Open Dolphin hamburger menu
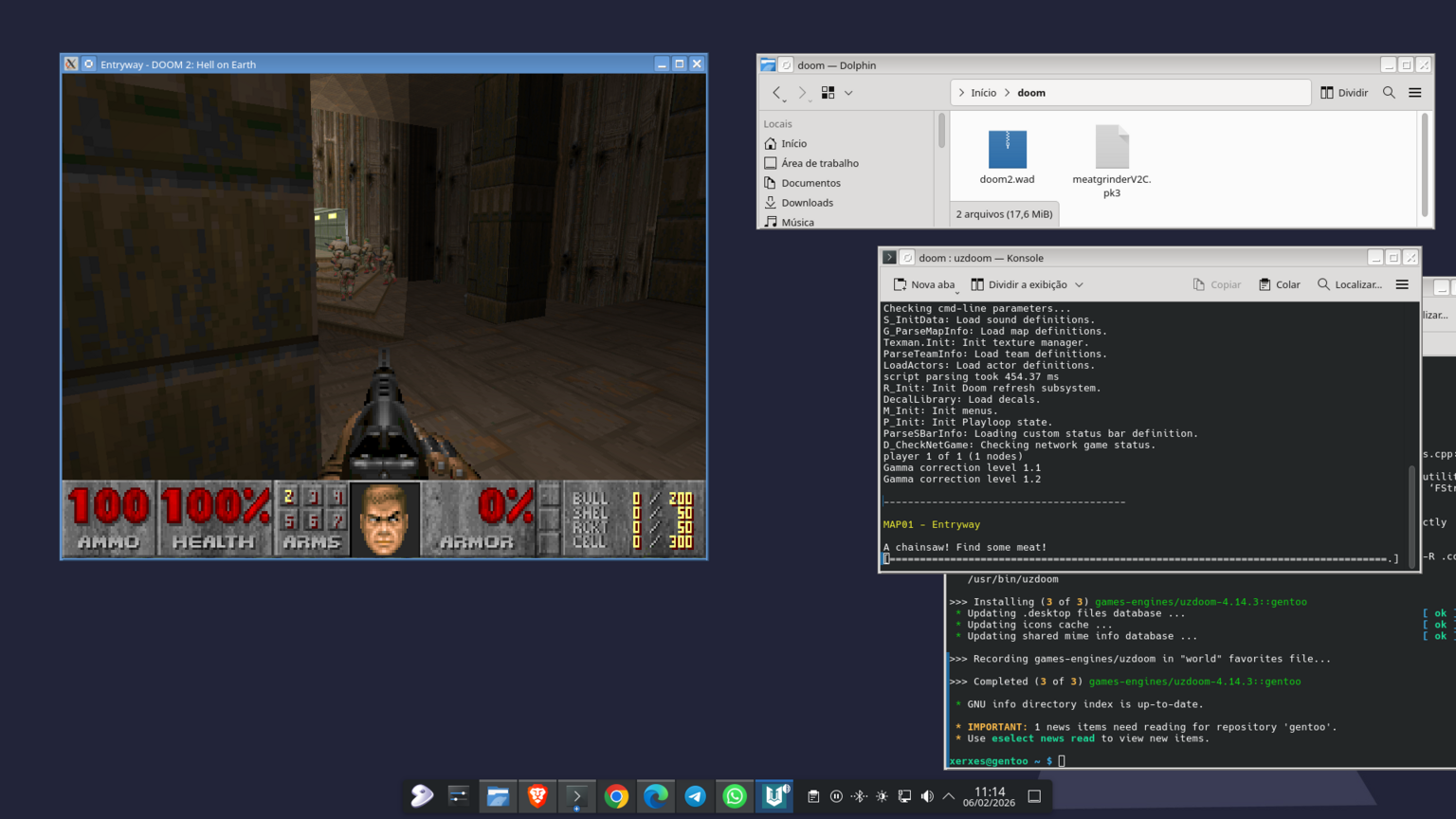Viewport: 1456px width, 819px height. (x=1415, y=93)
